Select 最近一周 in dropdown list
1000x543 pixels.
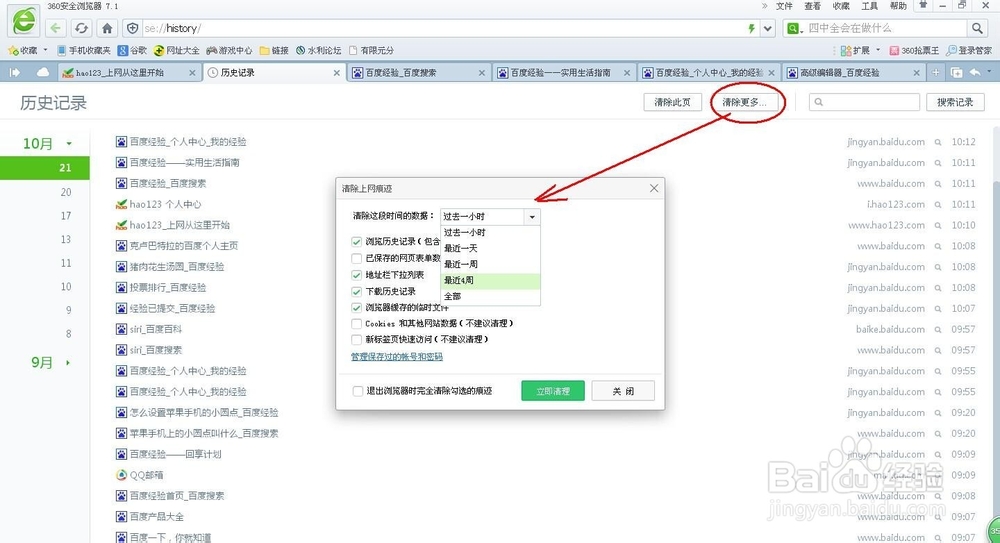[490, 264]
